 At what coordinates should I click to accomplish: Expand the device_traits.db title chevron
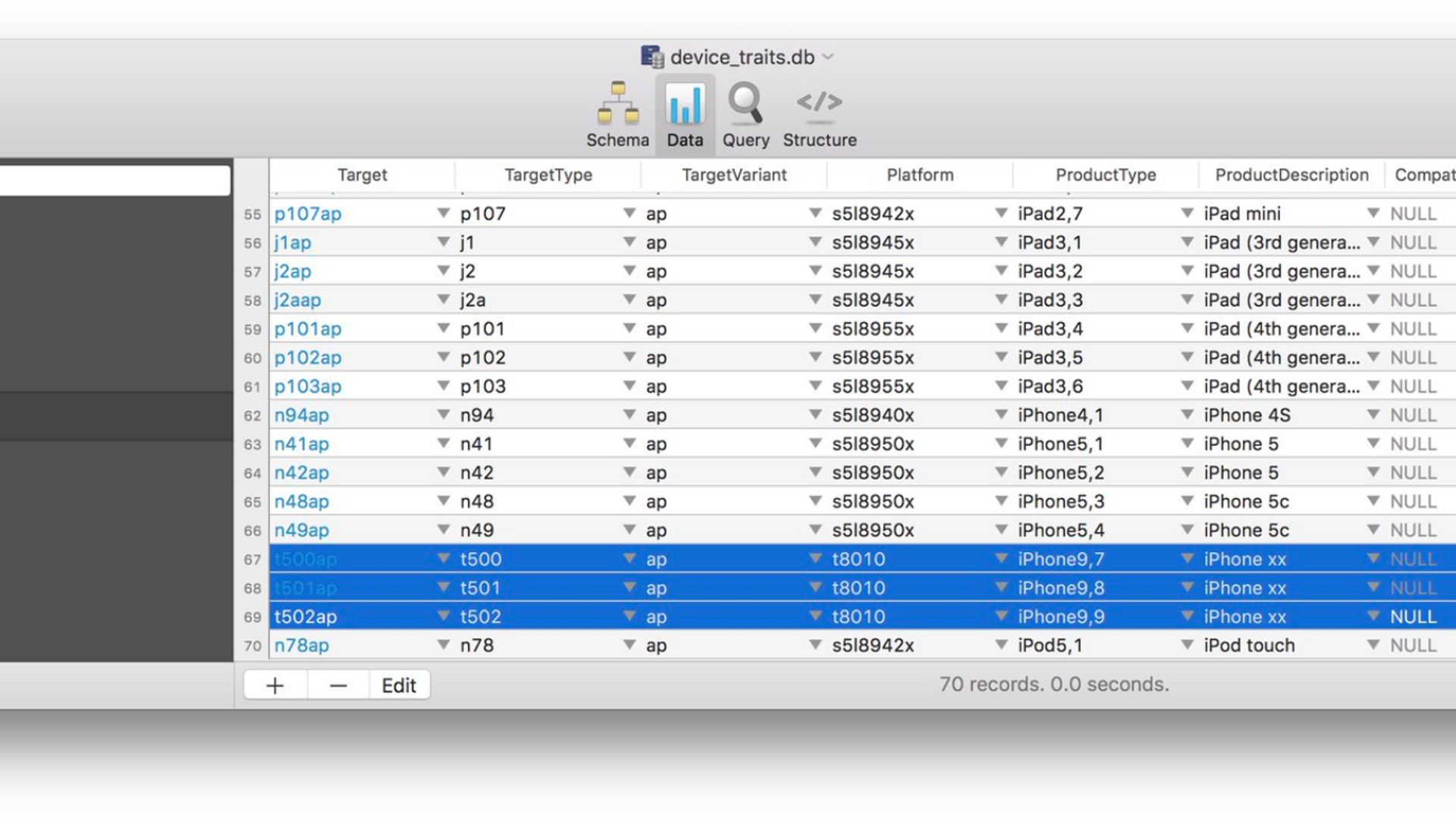(828, 57)
